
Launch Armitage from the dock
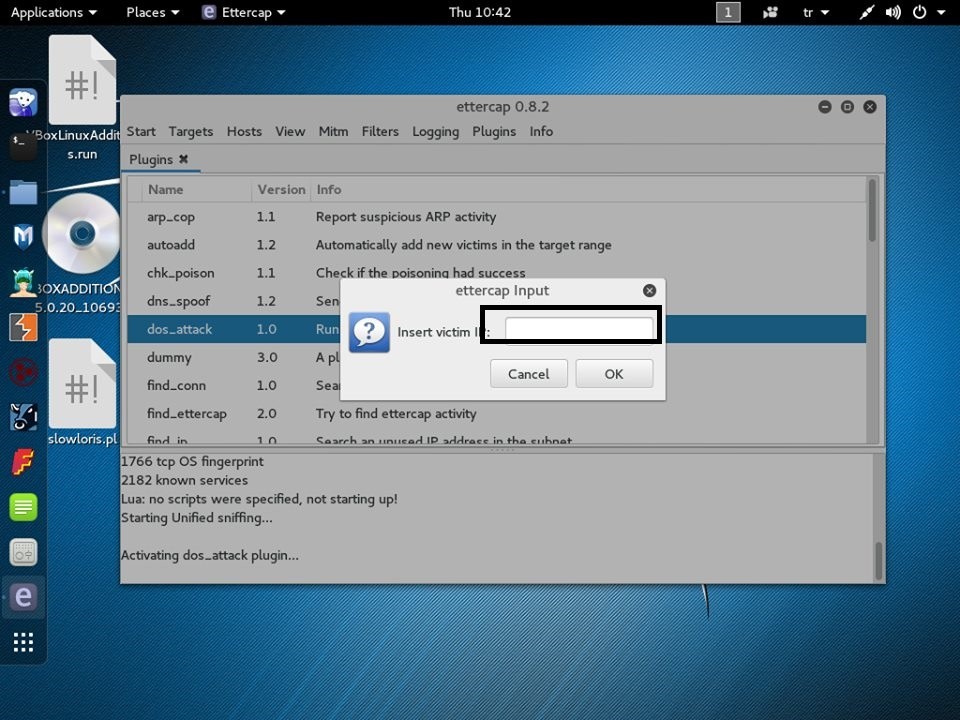coord(23,283)
